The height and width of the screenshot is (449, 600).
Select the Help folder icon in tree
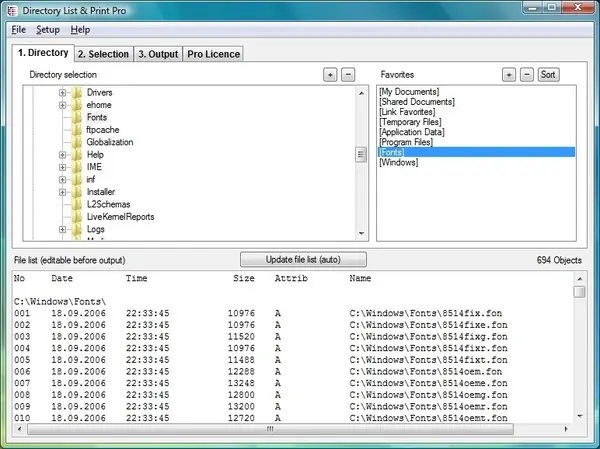(x=77, y=155)
